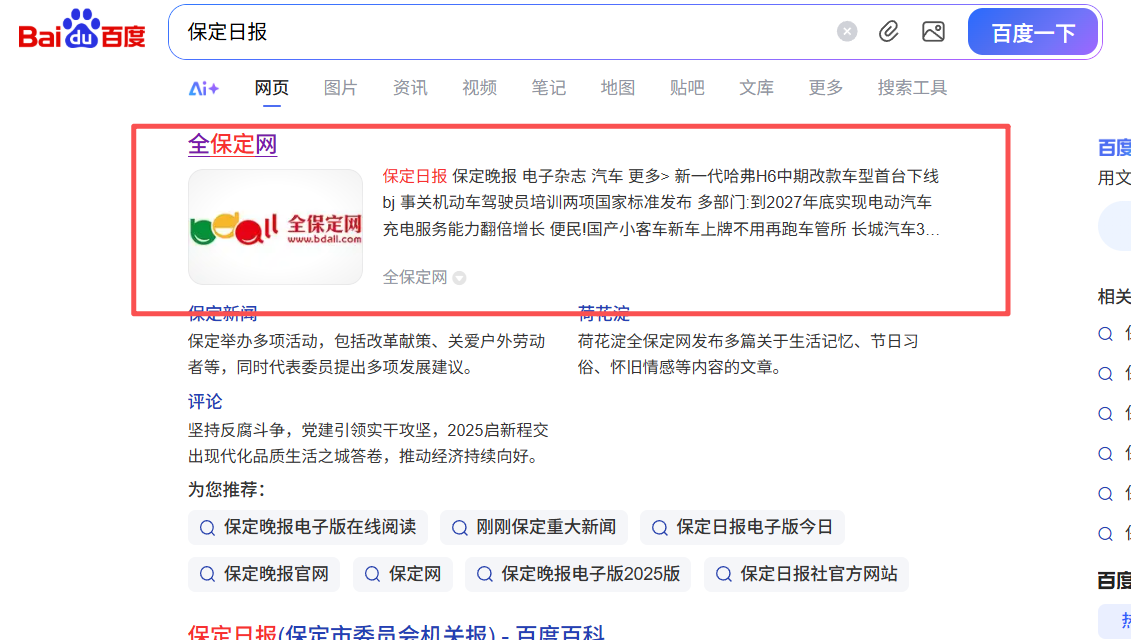Image resolution: width=1131 pixels, height=640 pixels.
Task: Open the 地图 tab
Action: [x=617, y=88]
